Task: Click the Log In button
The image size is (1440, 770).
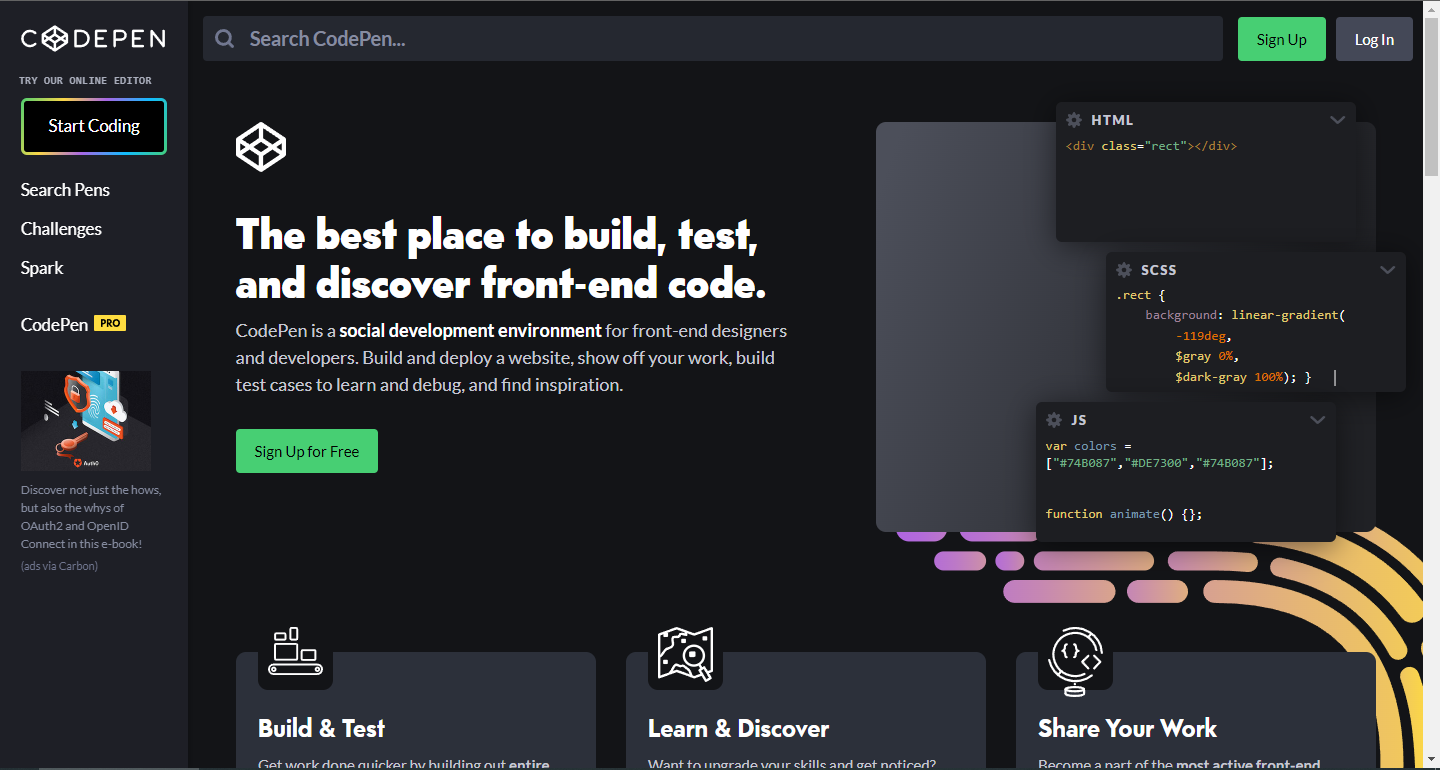Action: tap(1374, 39)
